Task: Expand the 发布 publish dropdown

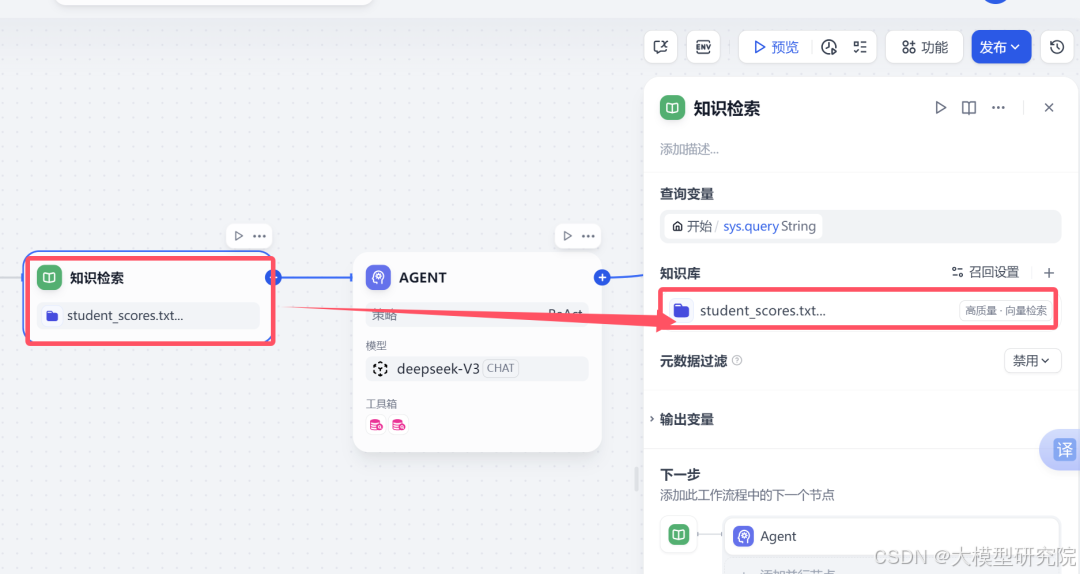Action: 1001,47
